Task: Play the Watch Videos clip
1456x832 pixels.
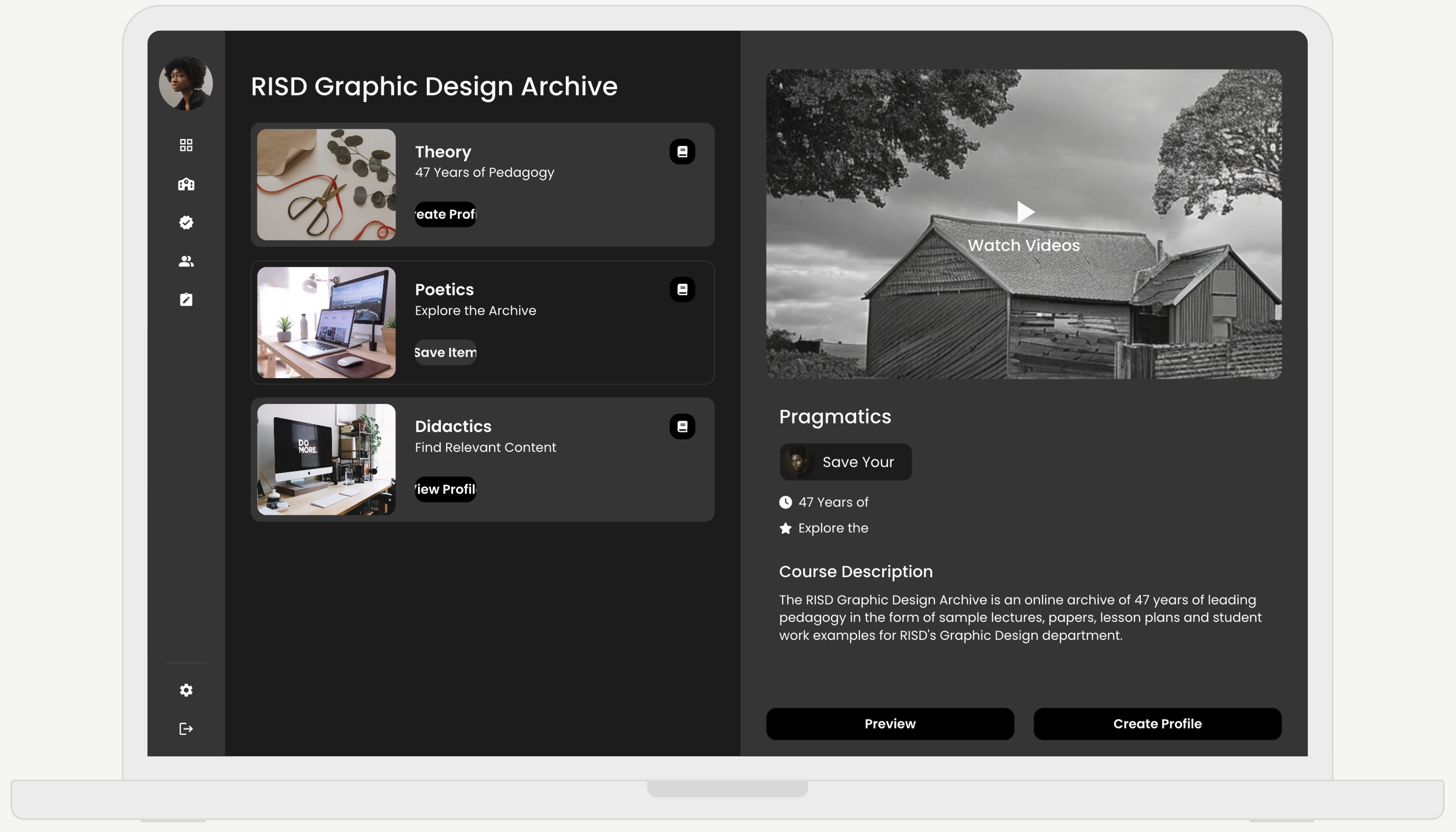Action: click(x=1025, y=212)
